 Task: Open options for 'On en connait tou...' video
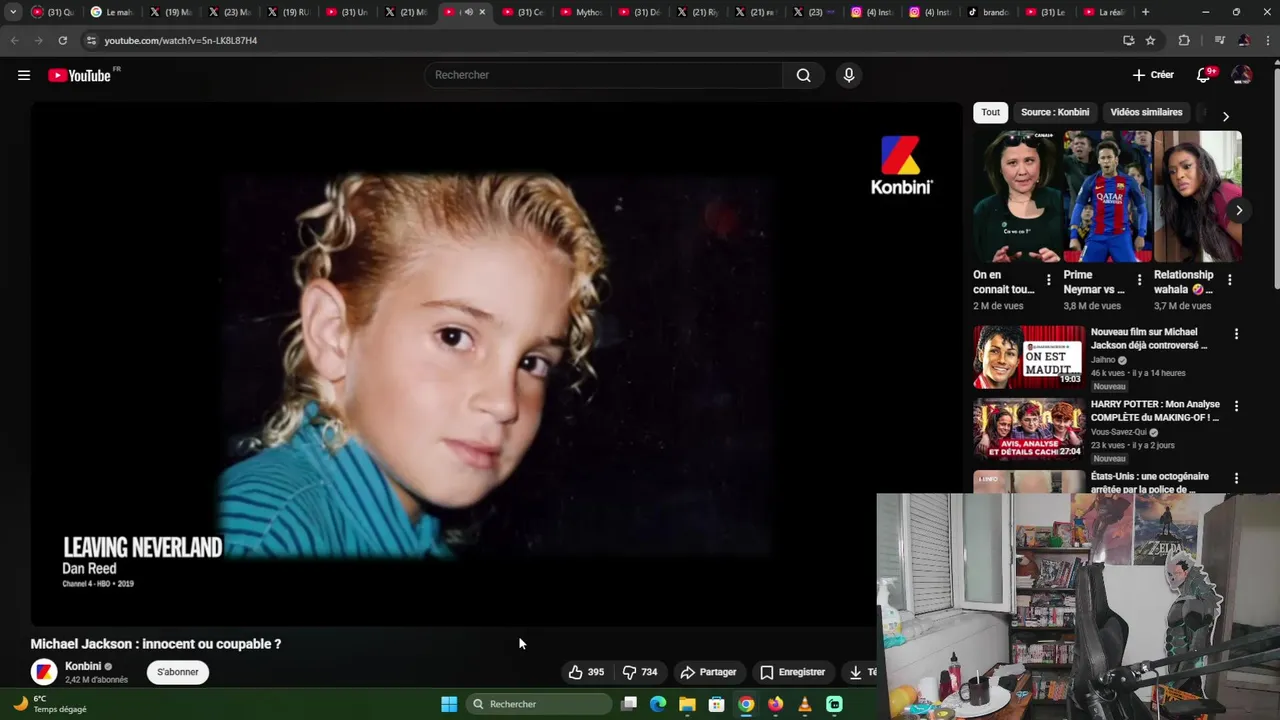[x=1049, y=280]
